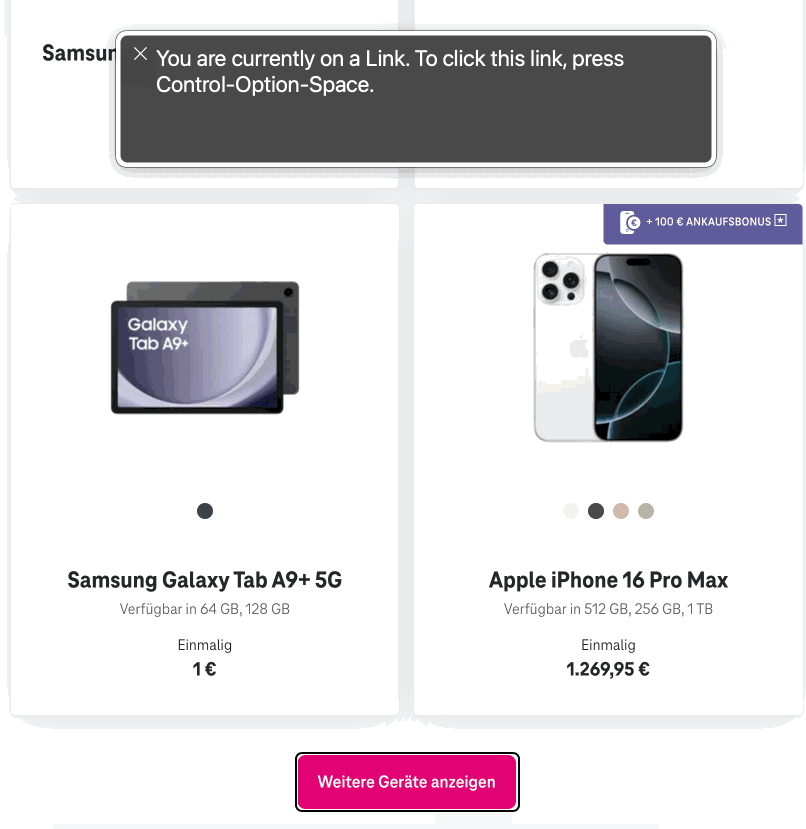Select the dark gray color for the Galaxy Tab

tap(204, 511)
